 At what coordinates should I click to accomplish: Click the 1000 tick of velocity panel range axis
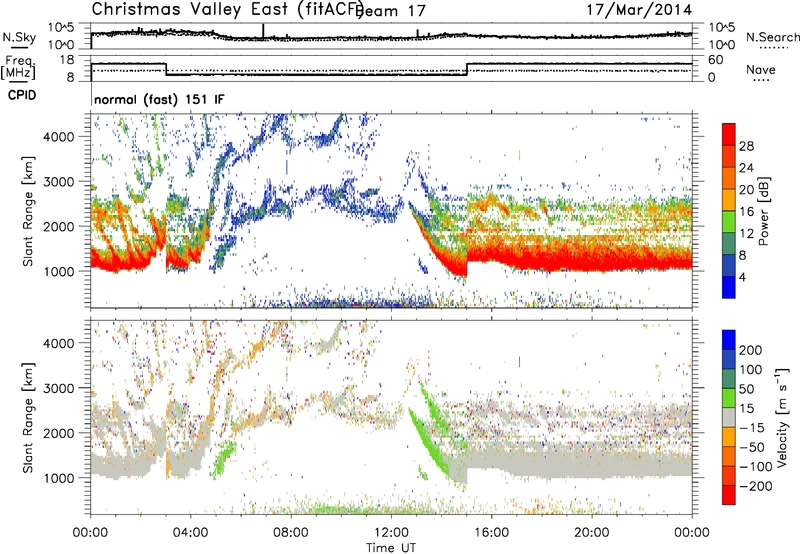(59, 478)
